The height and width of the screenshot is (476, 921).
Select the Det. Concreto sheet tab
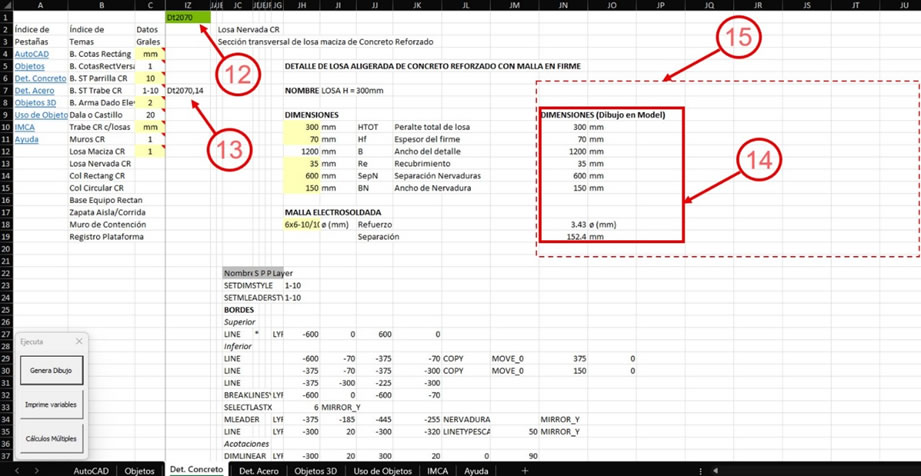tap(196, 470)
